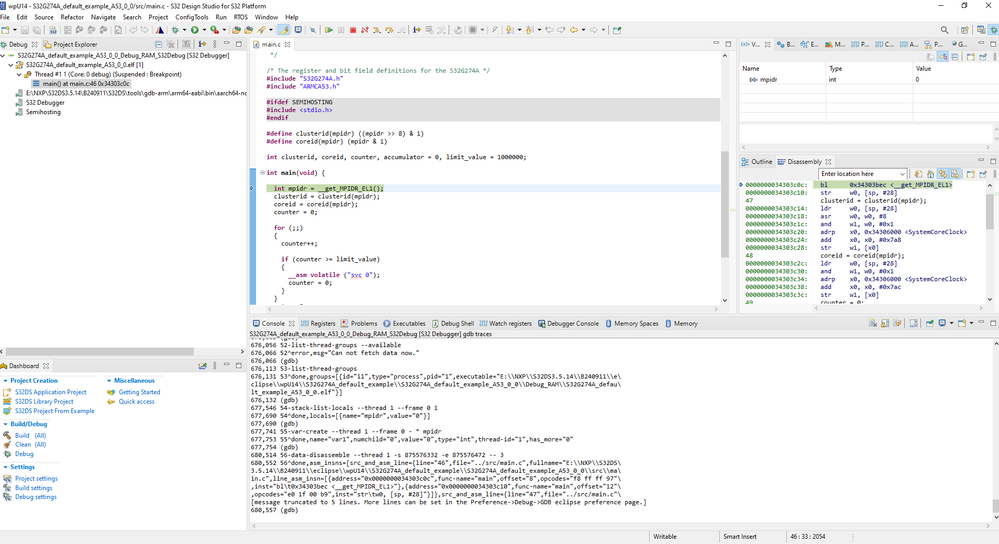Click the green Run launch button
Screen dimensions: 999x544
(x=195, y=30)
